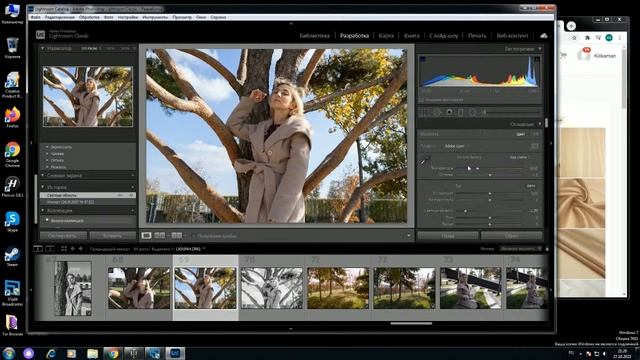The height and width of the screenshot is (360, 640).
Task: Toggle the original photo checkbox below histogram
Action: click(422, 100)
